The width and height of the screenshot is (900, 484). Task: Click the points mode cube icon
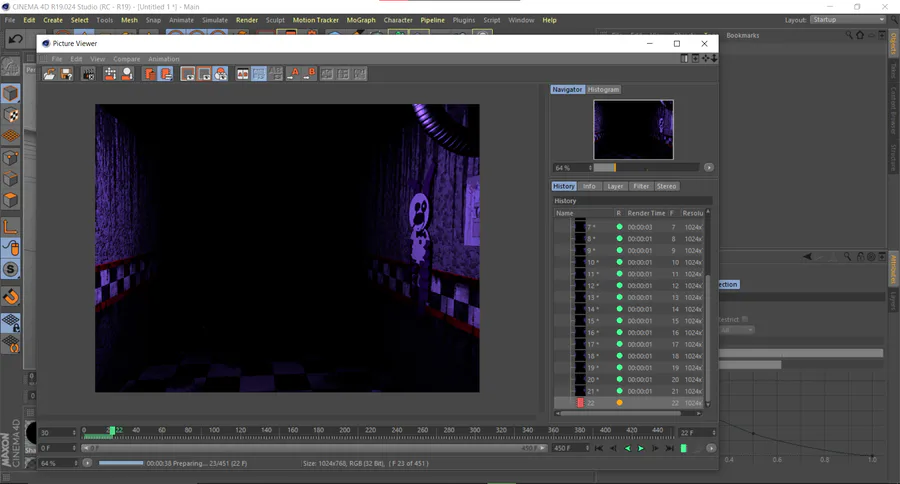[x=11, y=157]
